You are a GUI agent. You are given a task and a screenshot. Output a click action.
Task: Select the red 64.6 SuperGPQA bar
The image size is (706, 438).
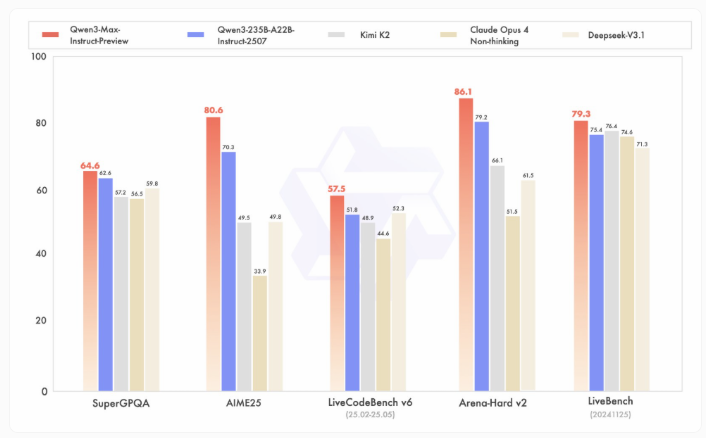tap(90, 280)
